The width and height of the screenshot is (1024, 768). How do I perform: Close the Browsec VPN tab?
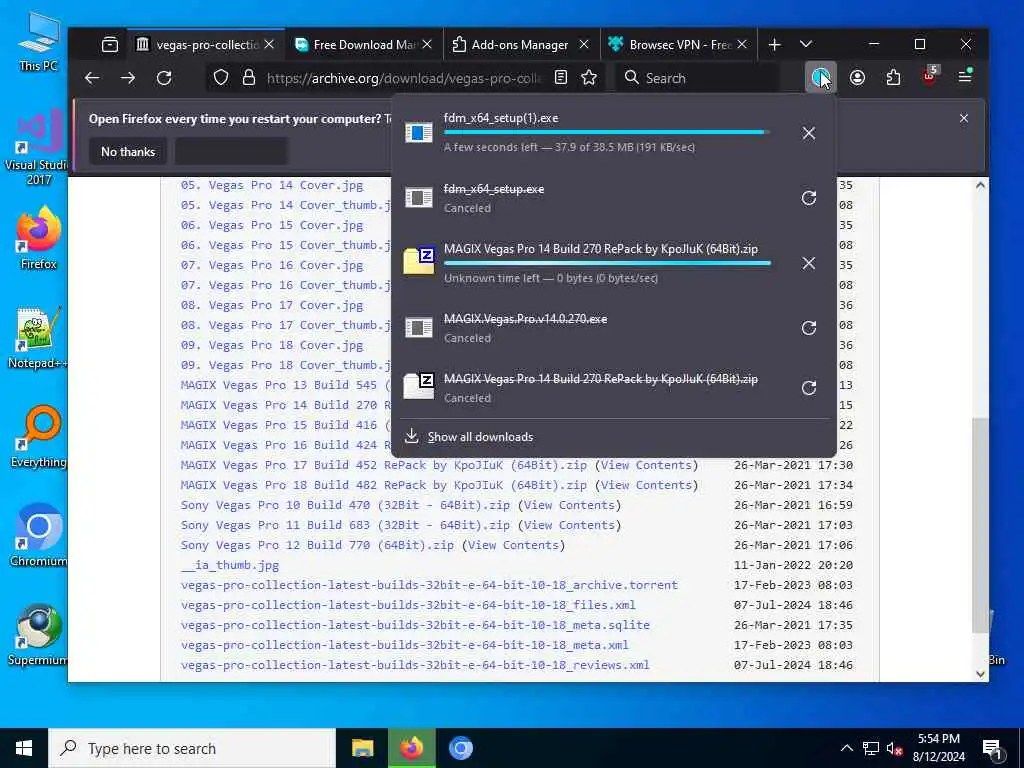(742, 44)
